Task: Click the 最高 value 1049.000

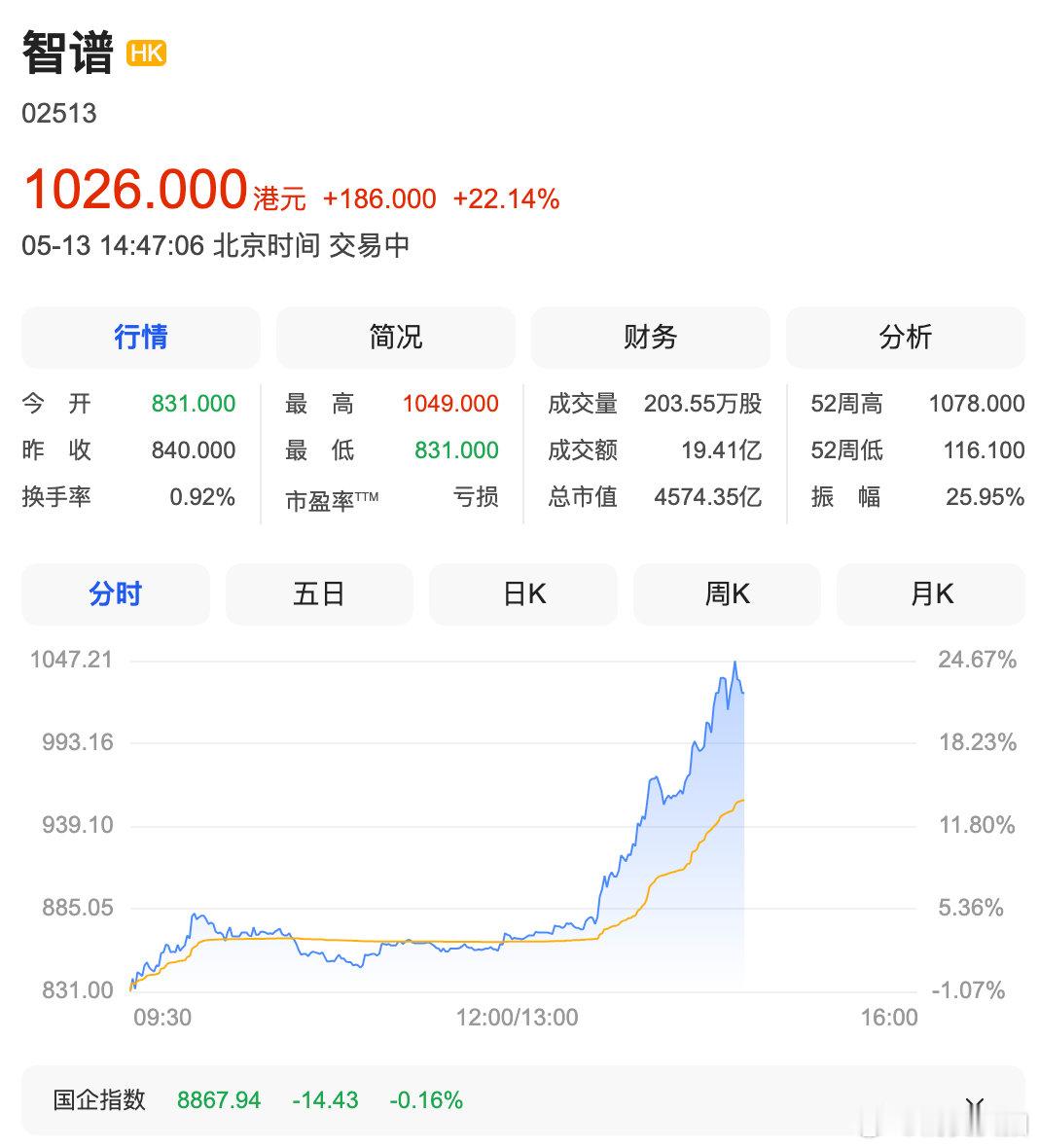Action: point(450,404)
